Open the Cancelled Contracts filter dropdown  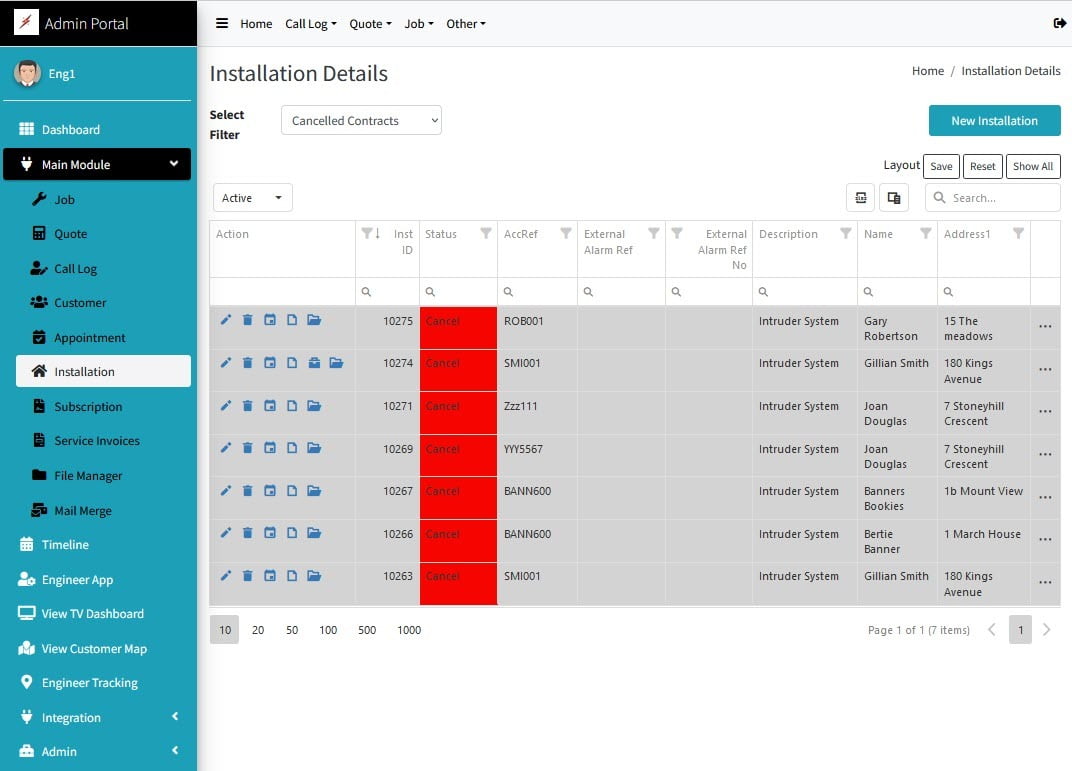click(x=361, y=121)
